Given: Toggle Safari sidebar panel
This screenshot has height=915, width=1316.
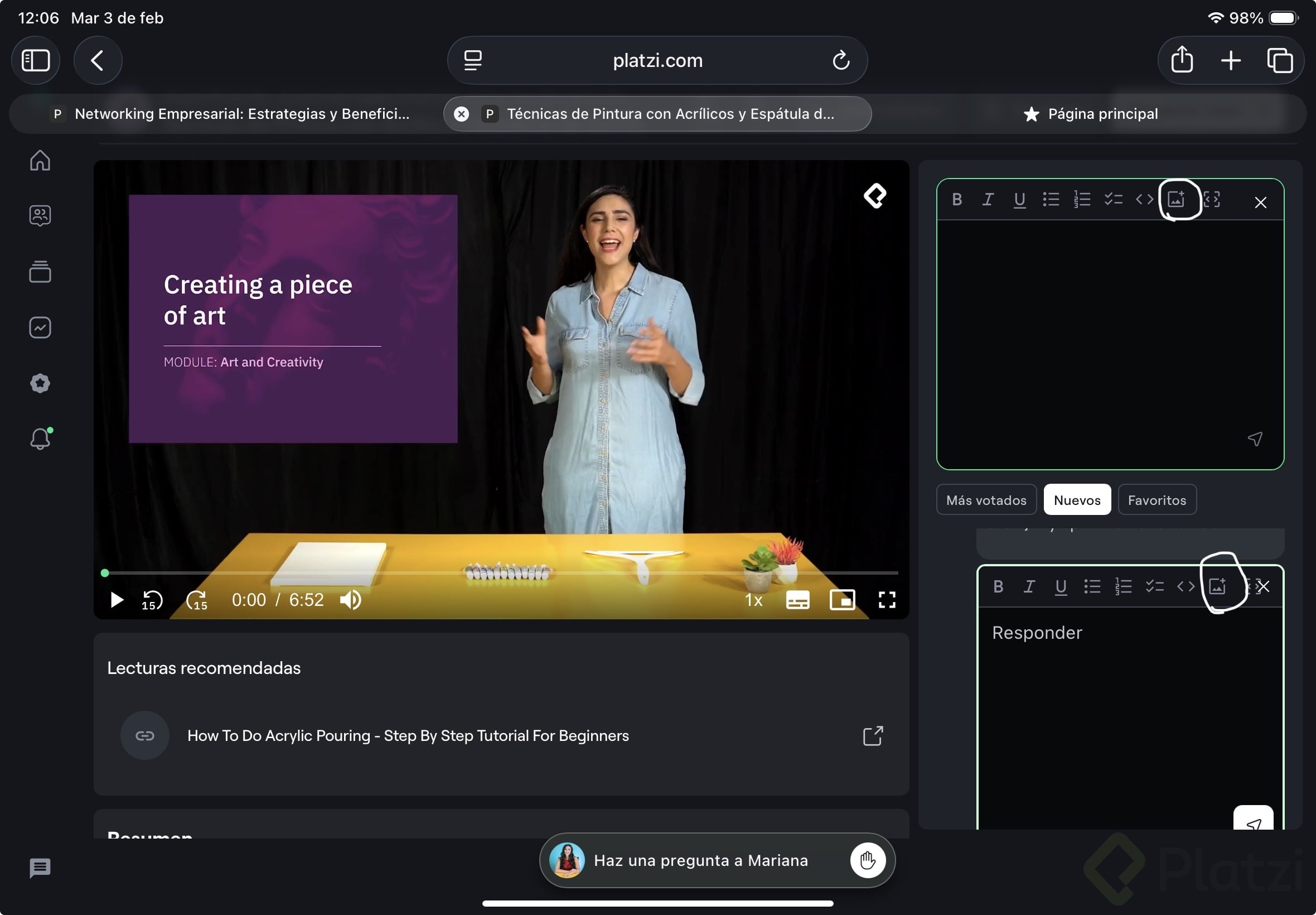Looking at the screenshot, I should (36, 60).
